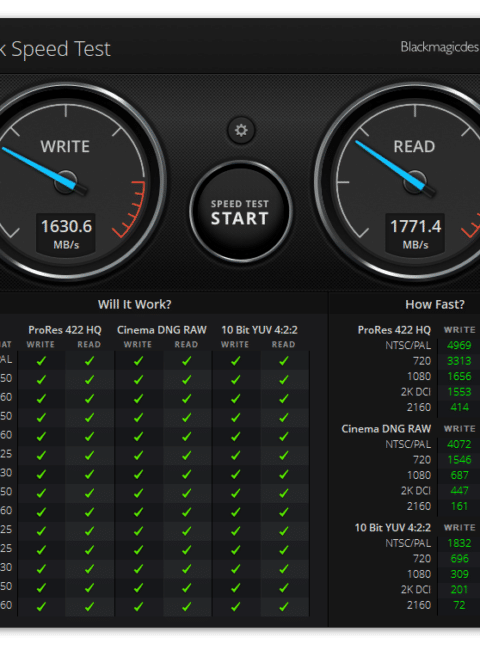Click the Cinema DNG WRITE checkmark in the bottom row
Viewport: 480px width, 650px height.
point(138,607)
